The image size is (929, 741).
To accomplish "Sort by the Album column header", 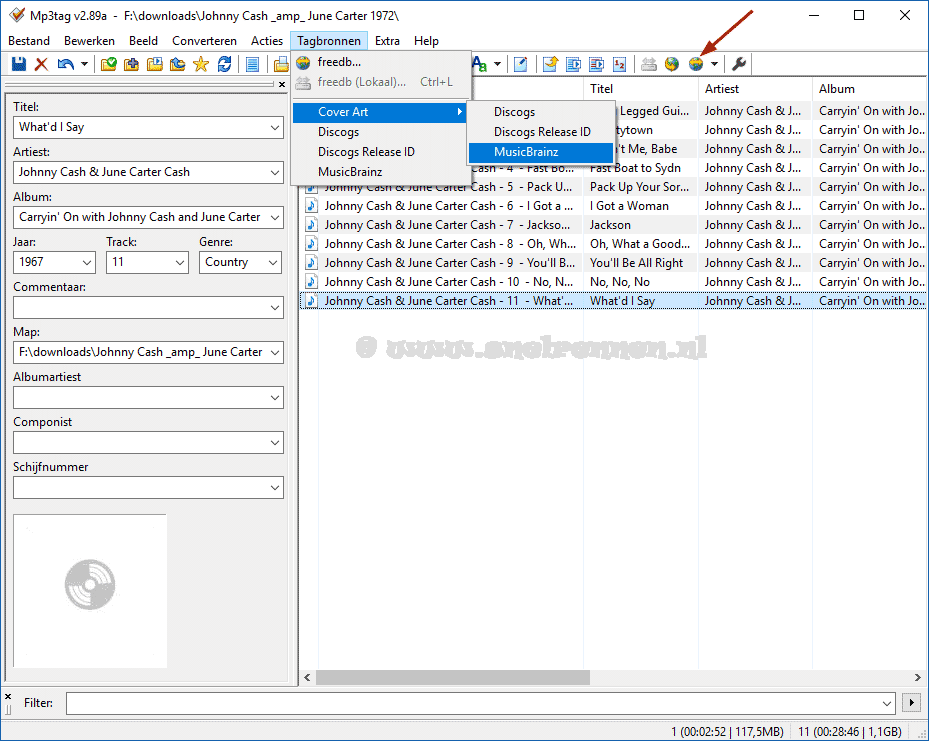I will pyautogui.click(x=869, y=89).
